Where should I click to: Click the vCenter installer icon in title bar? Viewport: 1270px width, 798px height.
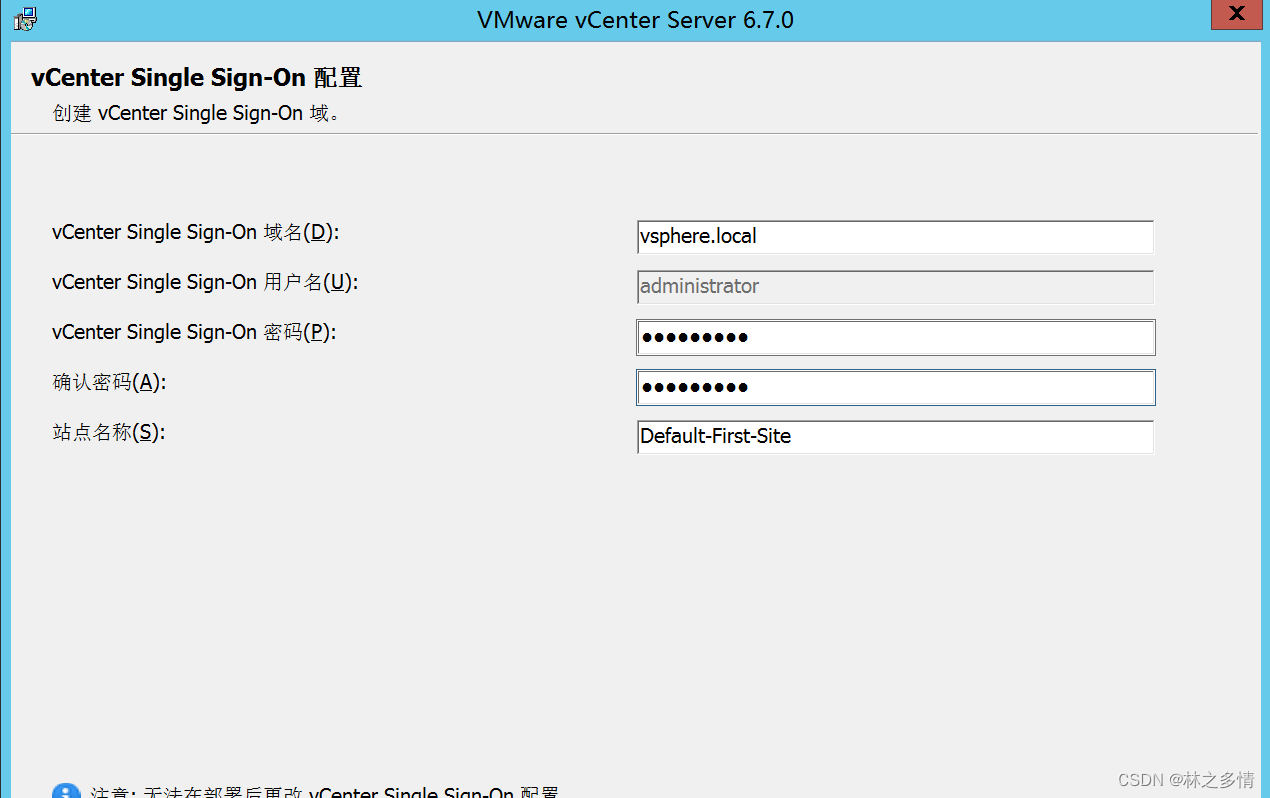(x=26, y=18)
